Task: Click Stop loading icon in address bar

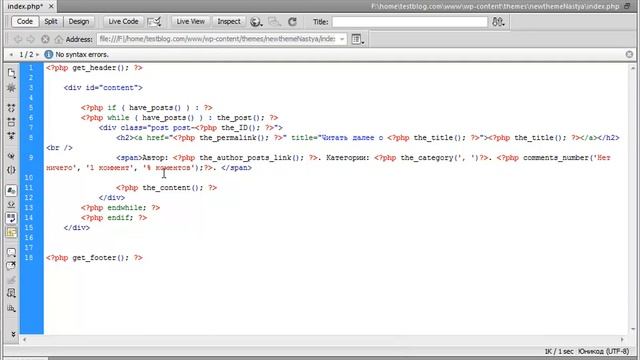Action: (x=45, y=39)
